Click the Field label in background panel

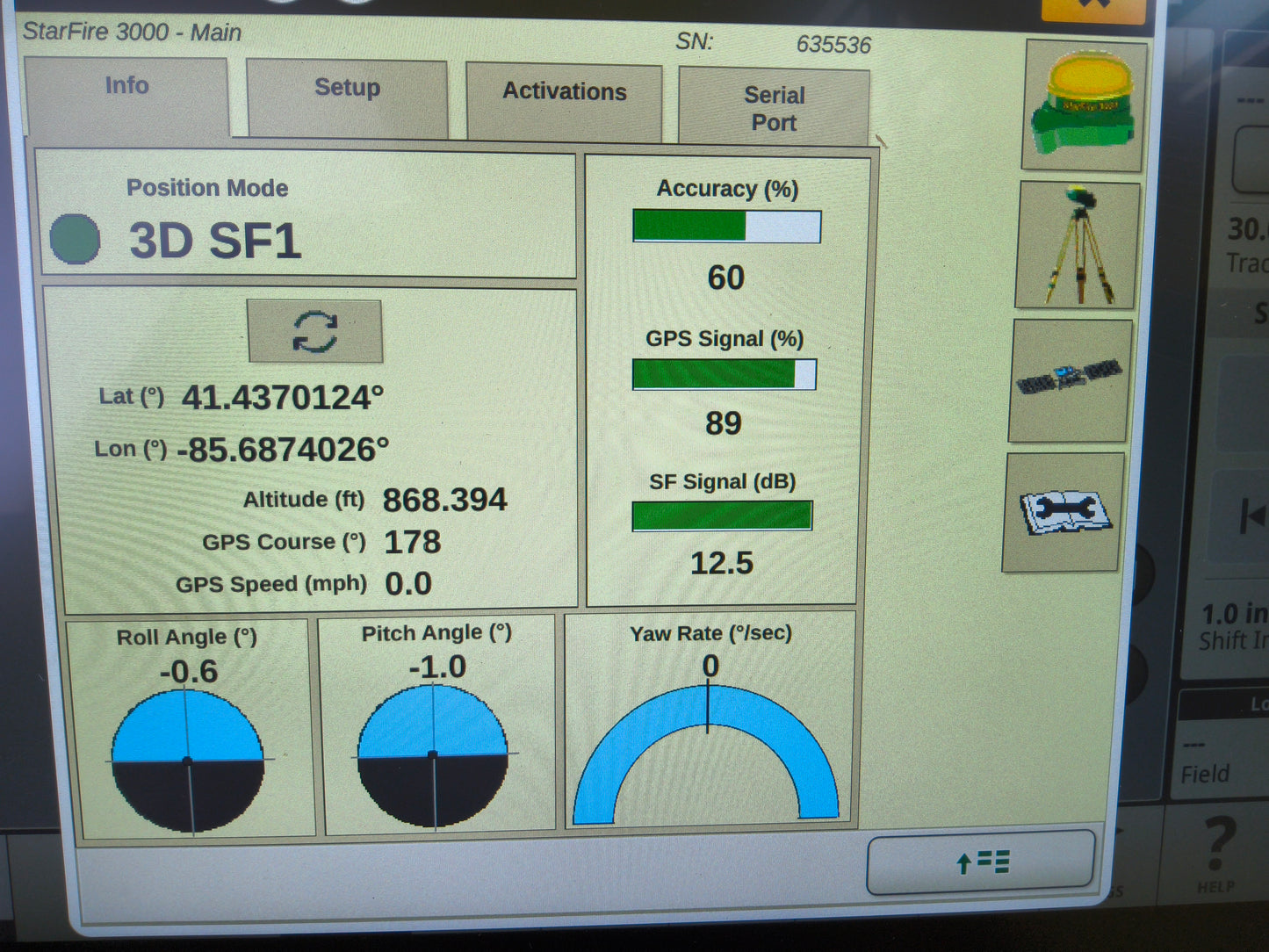tap(1205, 775)
